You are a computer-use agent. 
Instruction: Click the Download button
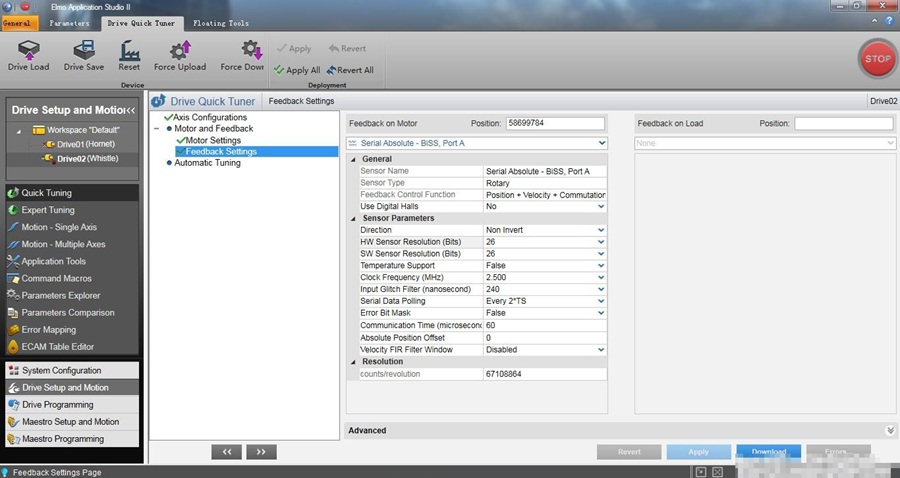tap(769, 452)
